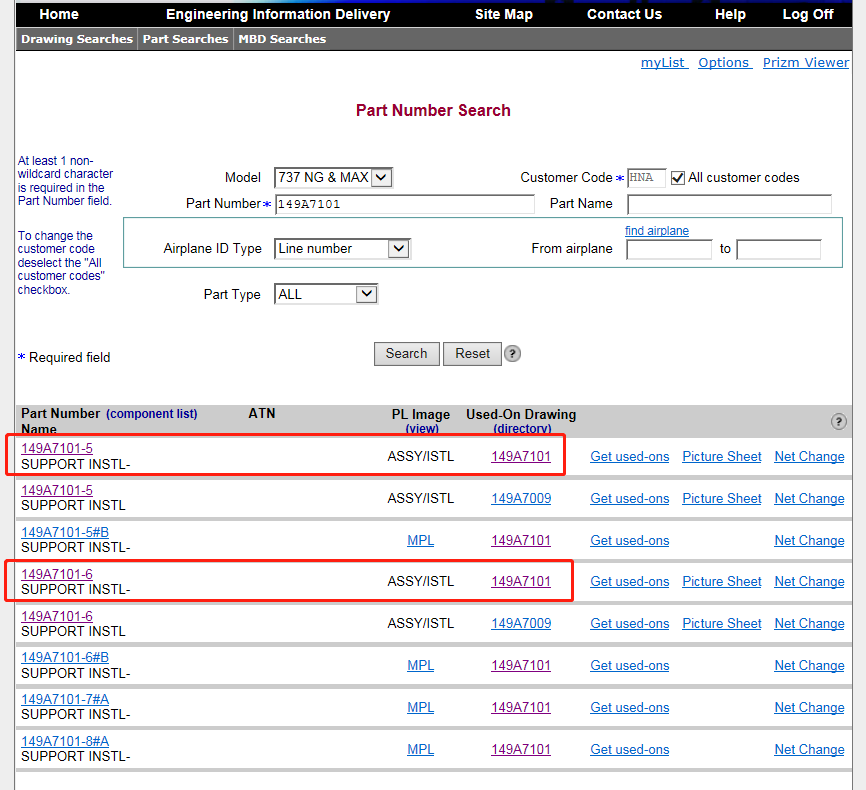The width and height of the screenshot is (866, 790).
Task: Open part number 149A7101-8#A
Action: pyautogui.click(x=65, y=741)
